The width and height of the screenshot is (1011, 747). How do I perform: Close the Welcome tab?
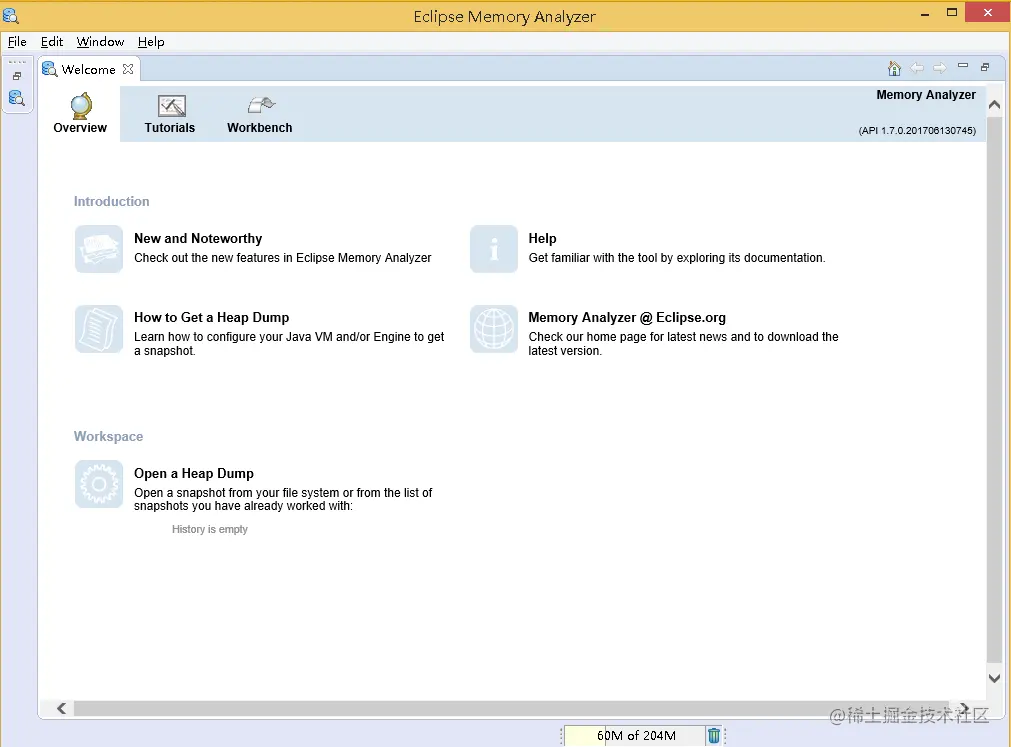coord(128,69)
